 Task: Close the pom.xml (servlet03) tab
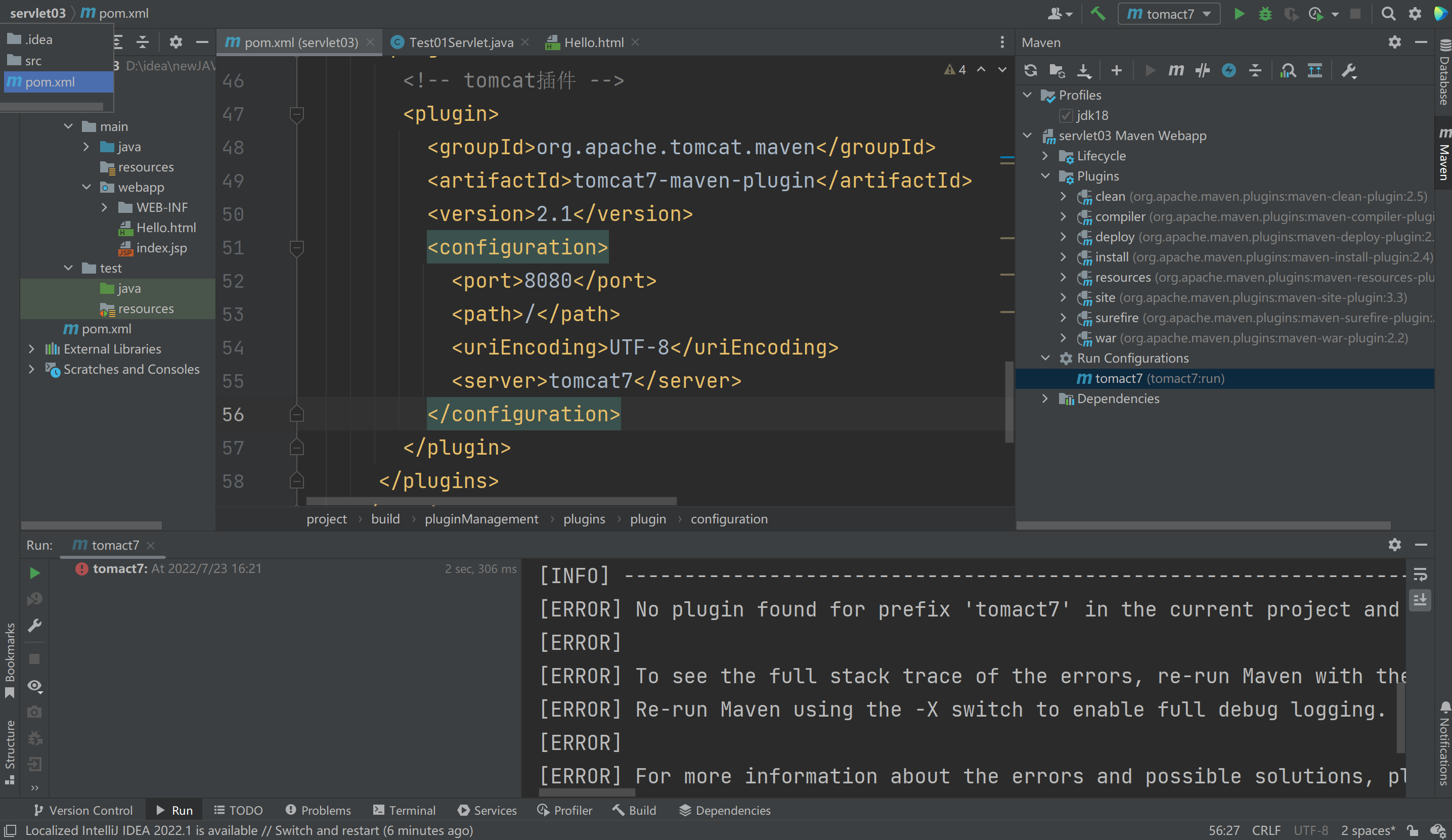[x=370, y=42]
